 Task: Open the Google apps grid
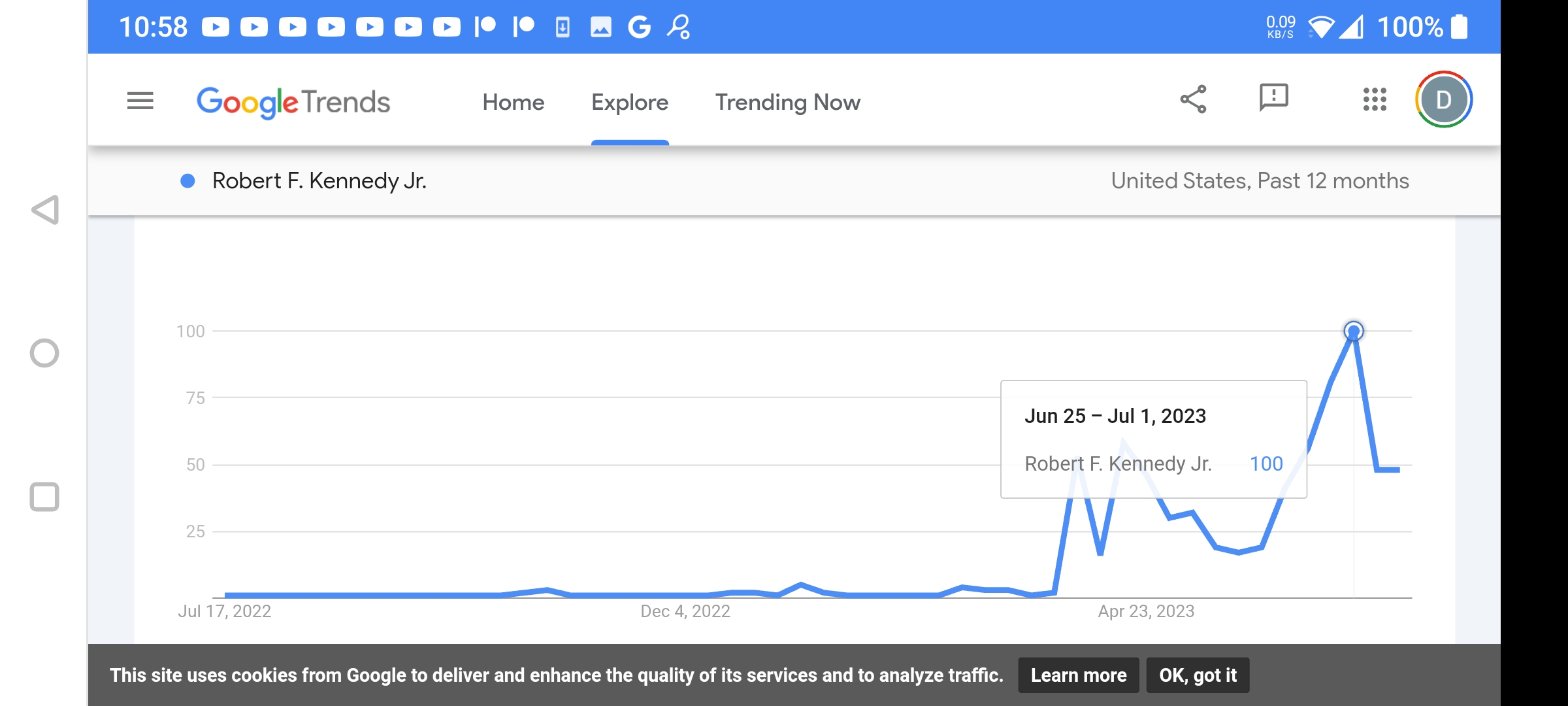1375,99
